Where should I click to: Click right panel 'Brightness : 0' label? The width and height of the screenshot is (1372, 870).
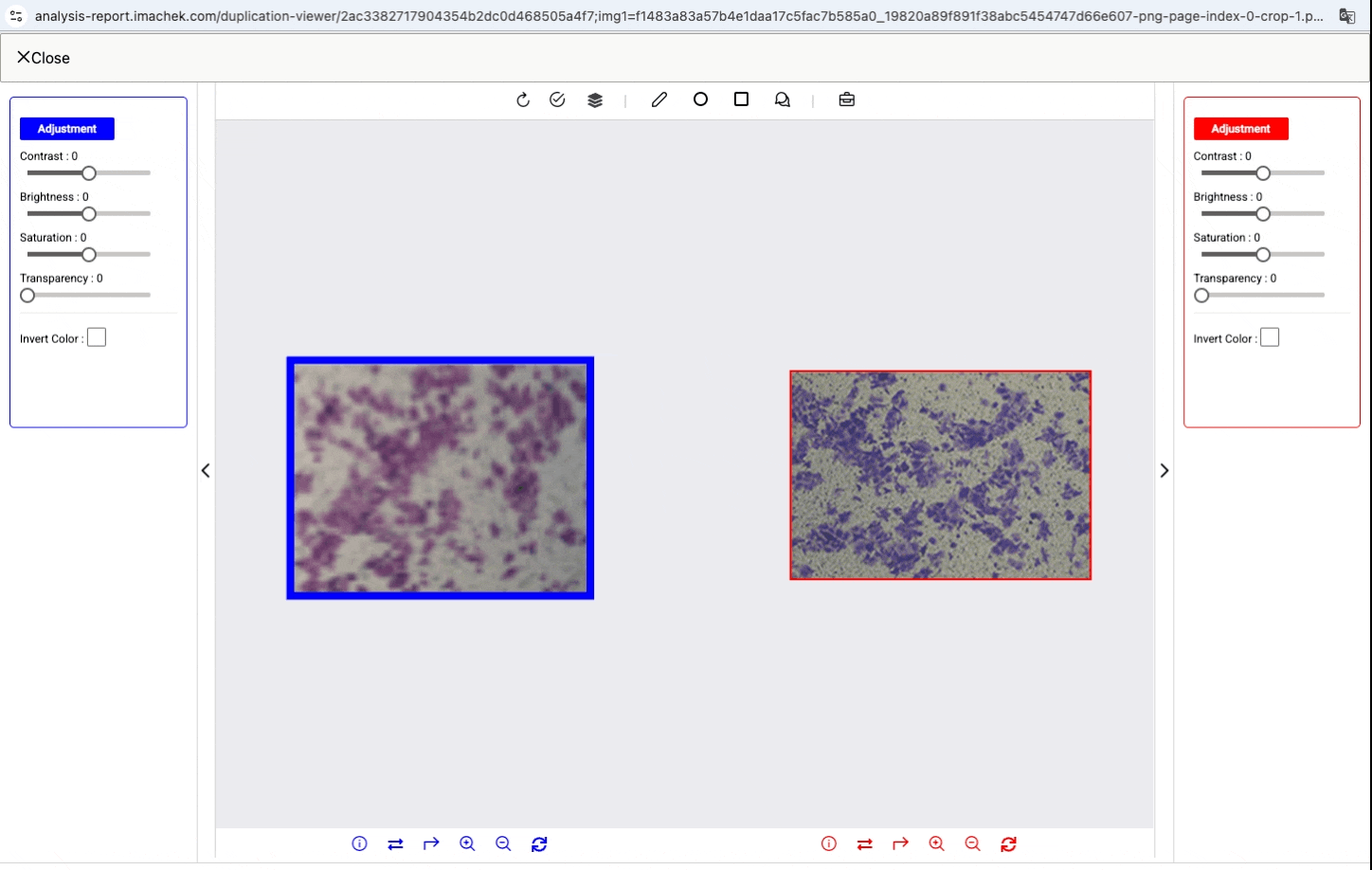1228,197
